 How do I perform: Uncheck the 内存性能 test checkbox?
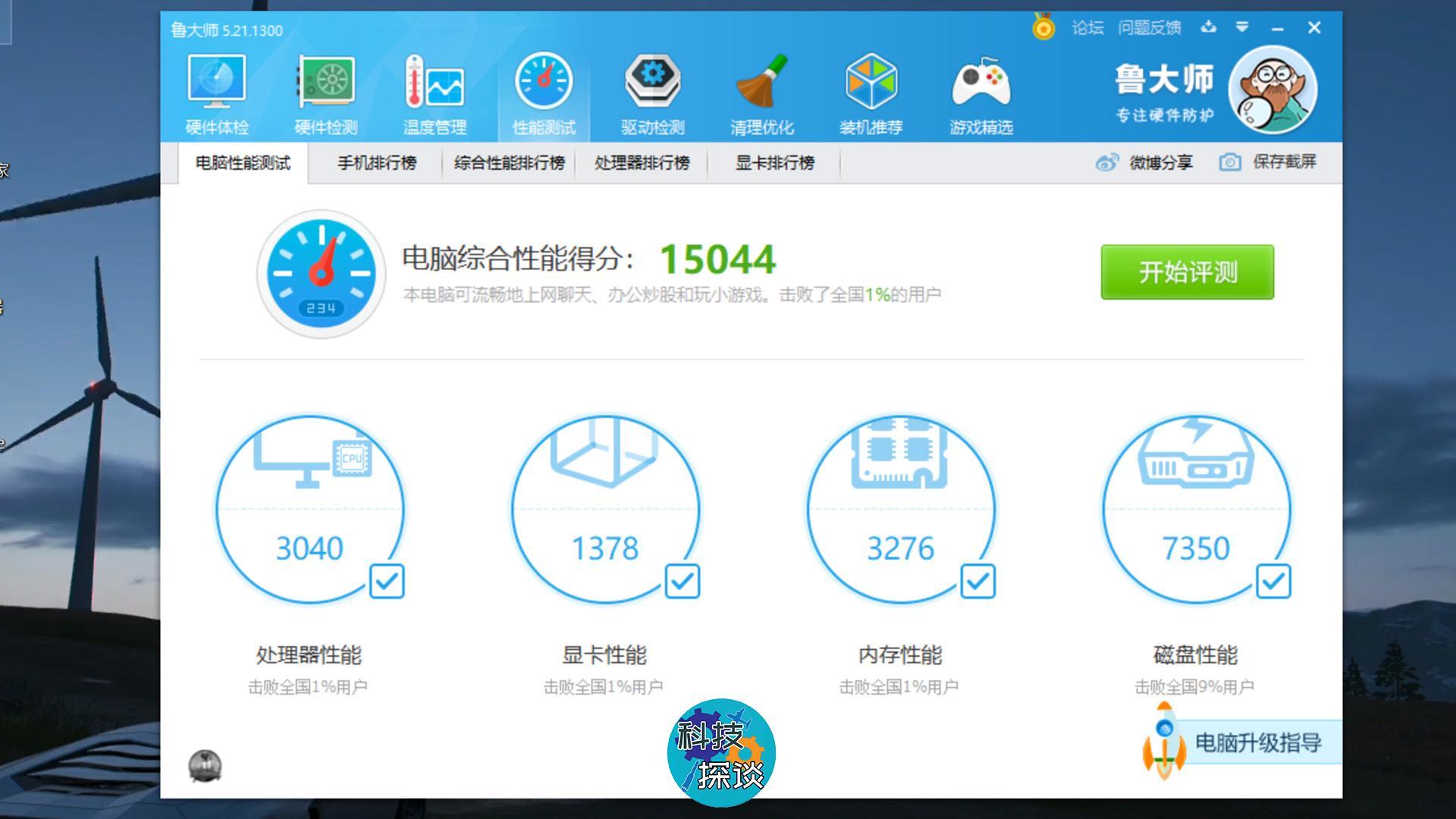978,582
